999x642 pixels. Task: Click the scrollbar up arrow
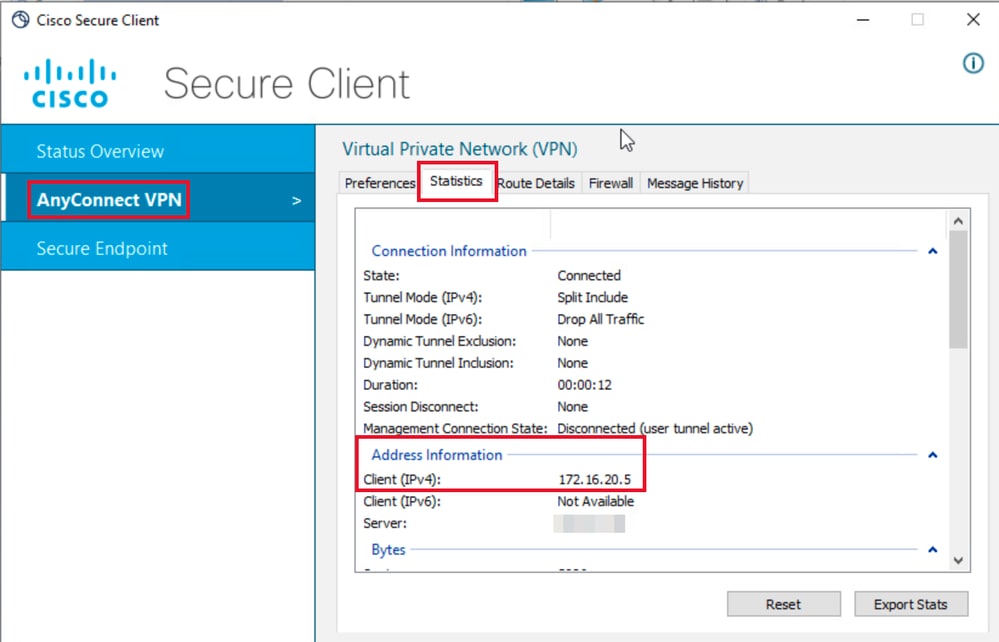(x=958, y=221)
